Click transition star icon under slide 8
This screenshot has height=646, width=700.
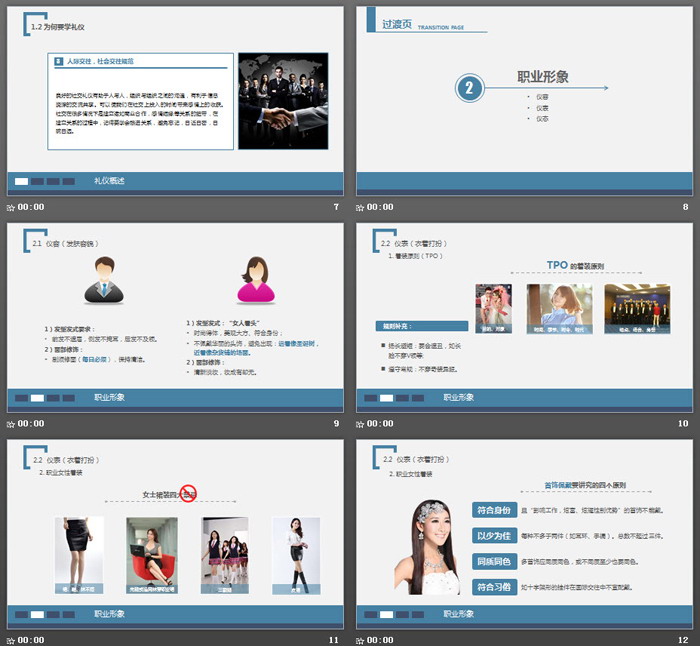click(361, 207)
